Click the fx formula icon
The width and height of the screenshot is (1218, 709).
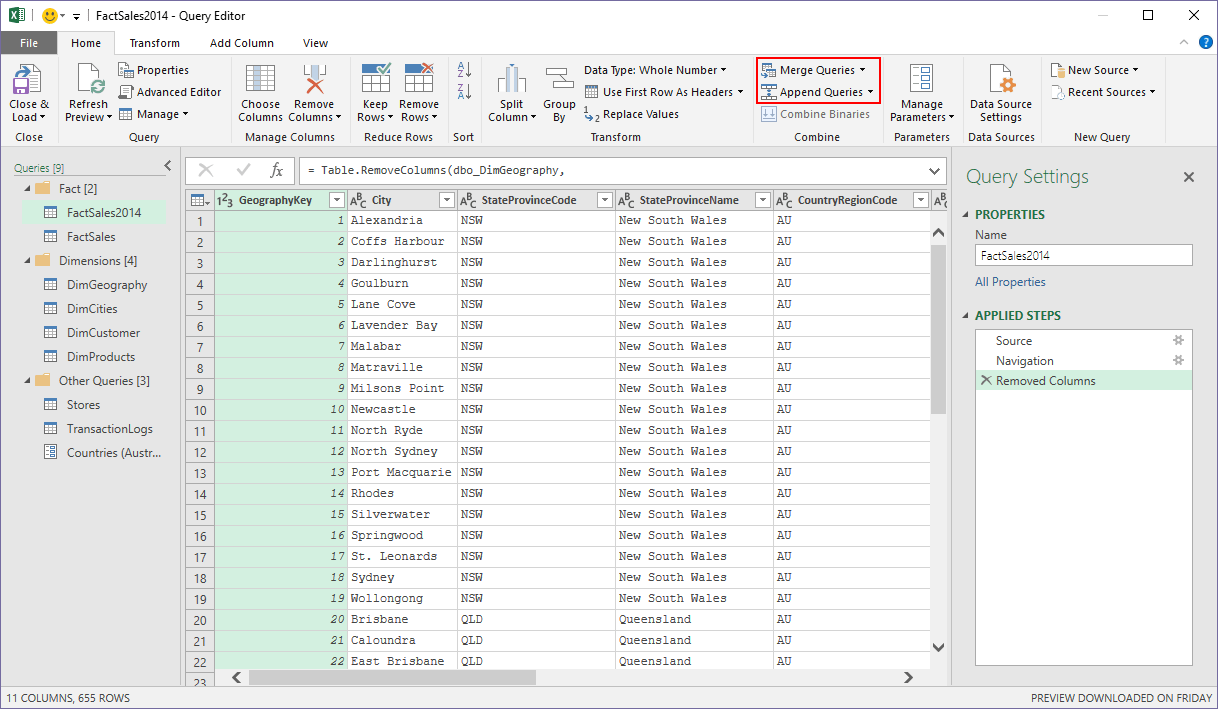click(x=277, y=170)
